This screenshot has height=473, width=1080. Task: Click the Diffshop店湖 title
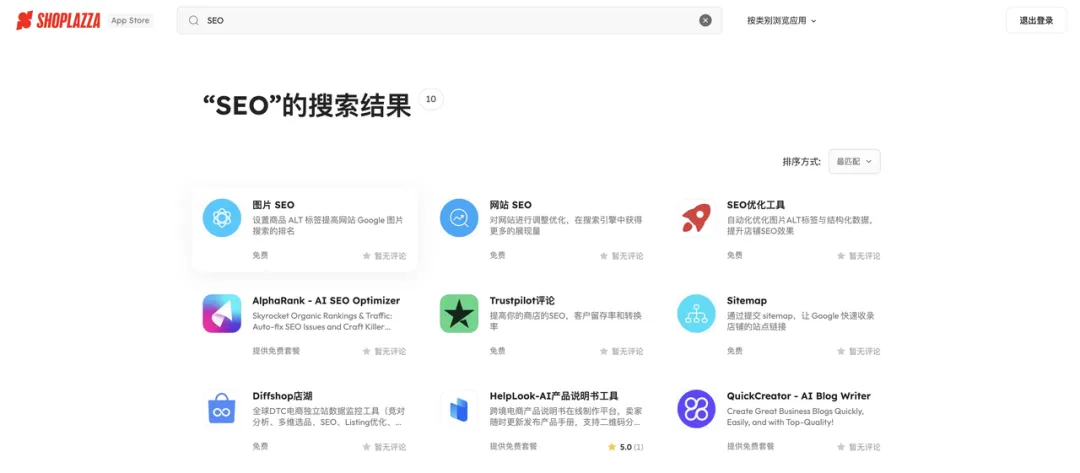point(282,396)
